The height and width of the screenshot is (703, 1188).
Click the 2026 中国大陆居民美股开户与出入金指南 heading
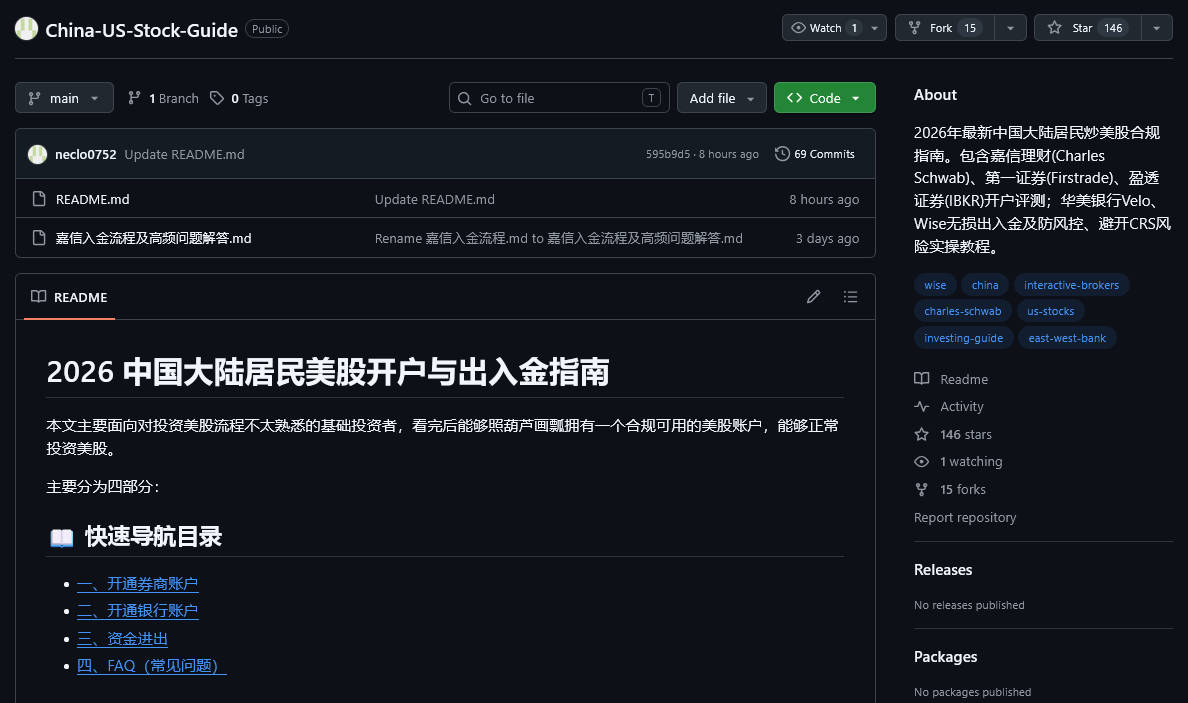coord(327,372)
